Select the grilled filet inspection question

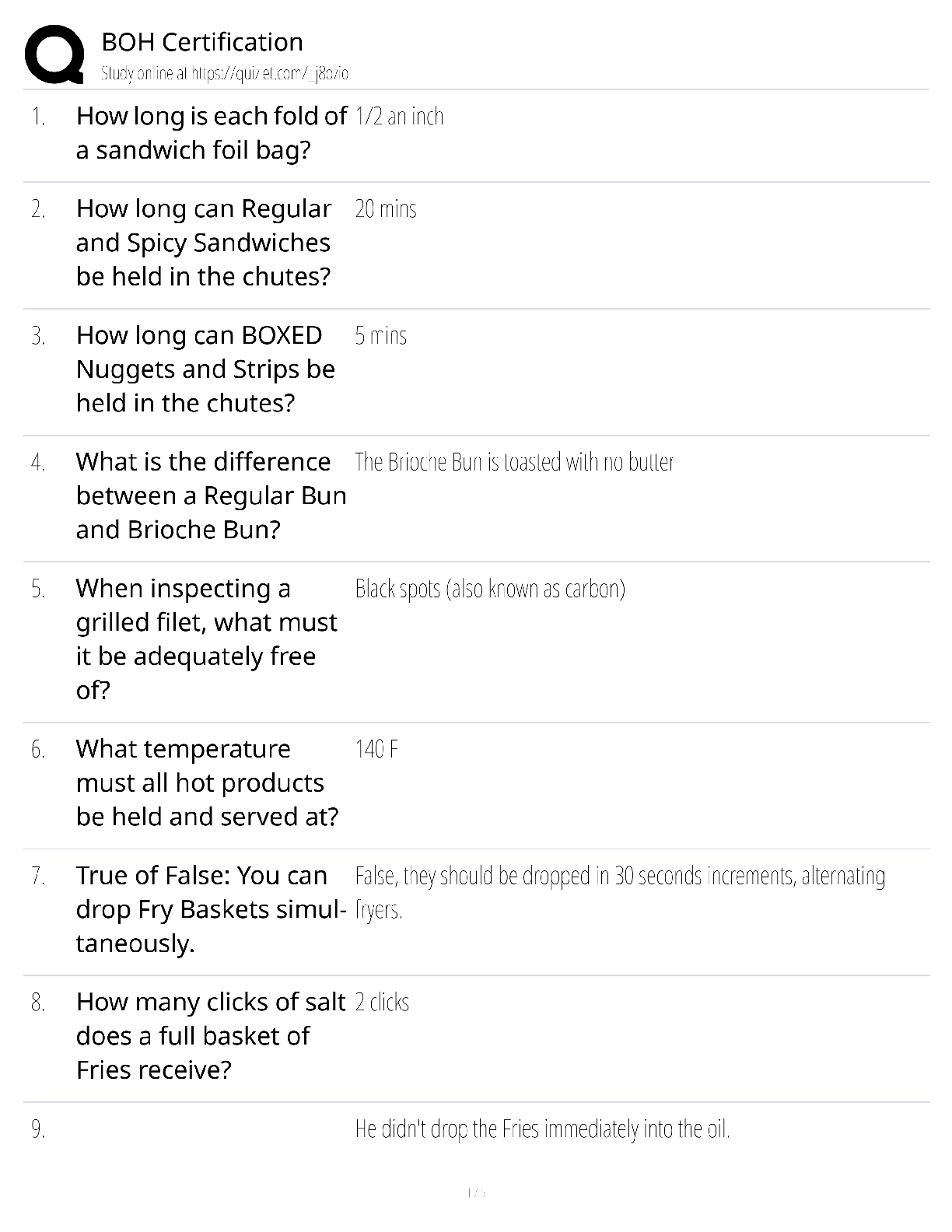click(206, 639)
